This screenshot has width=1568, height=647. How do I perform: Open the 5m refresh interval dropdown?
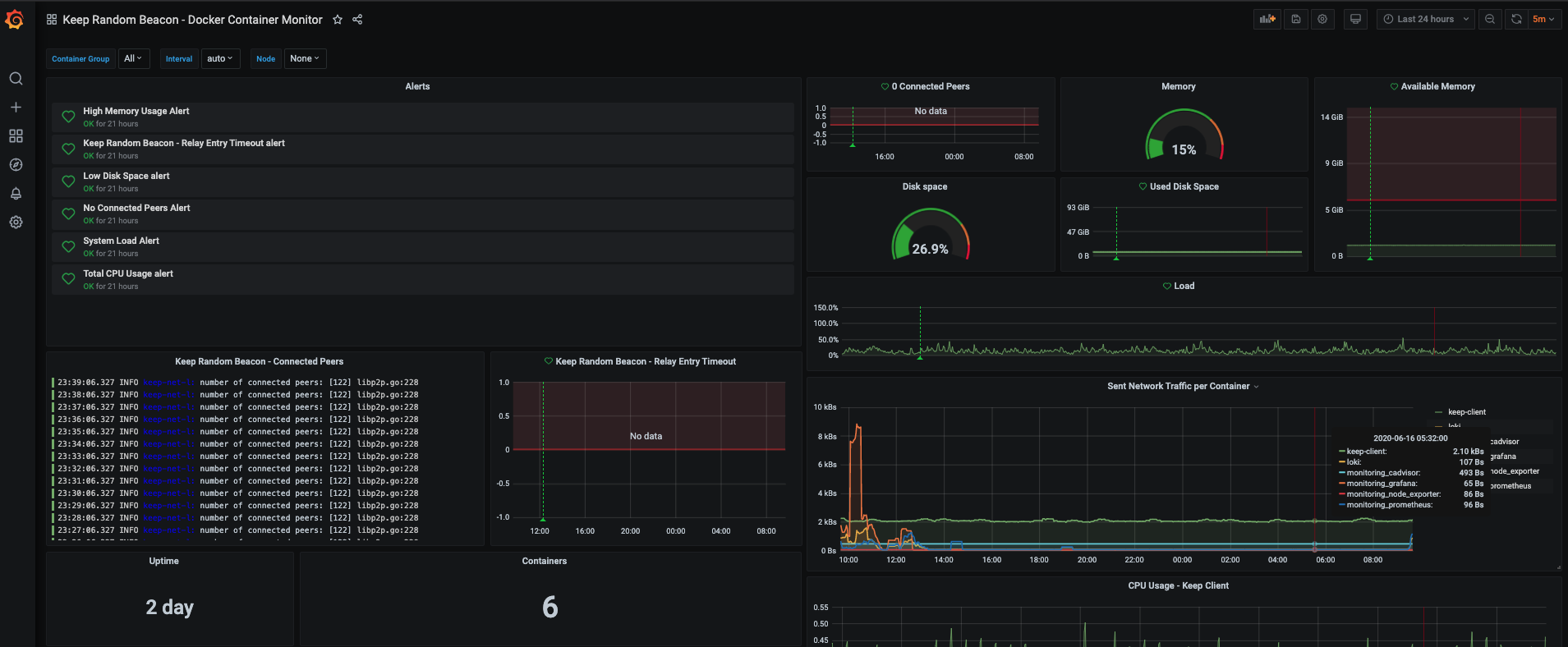[1544, 19]
